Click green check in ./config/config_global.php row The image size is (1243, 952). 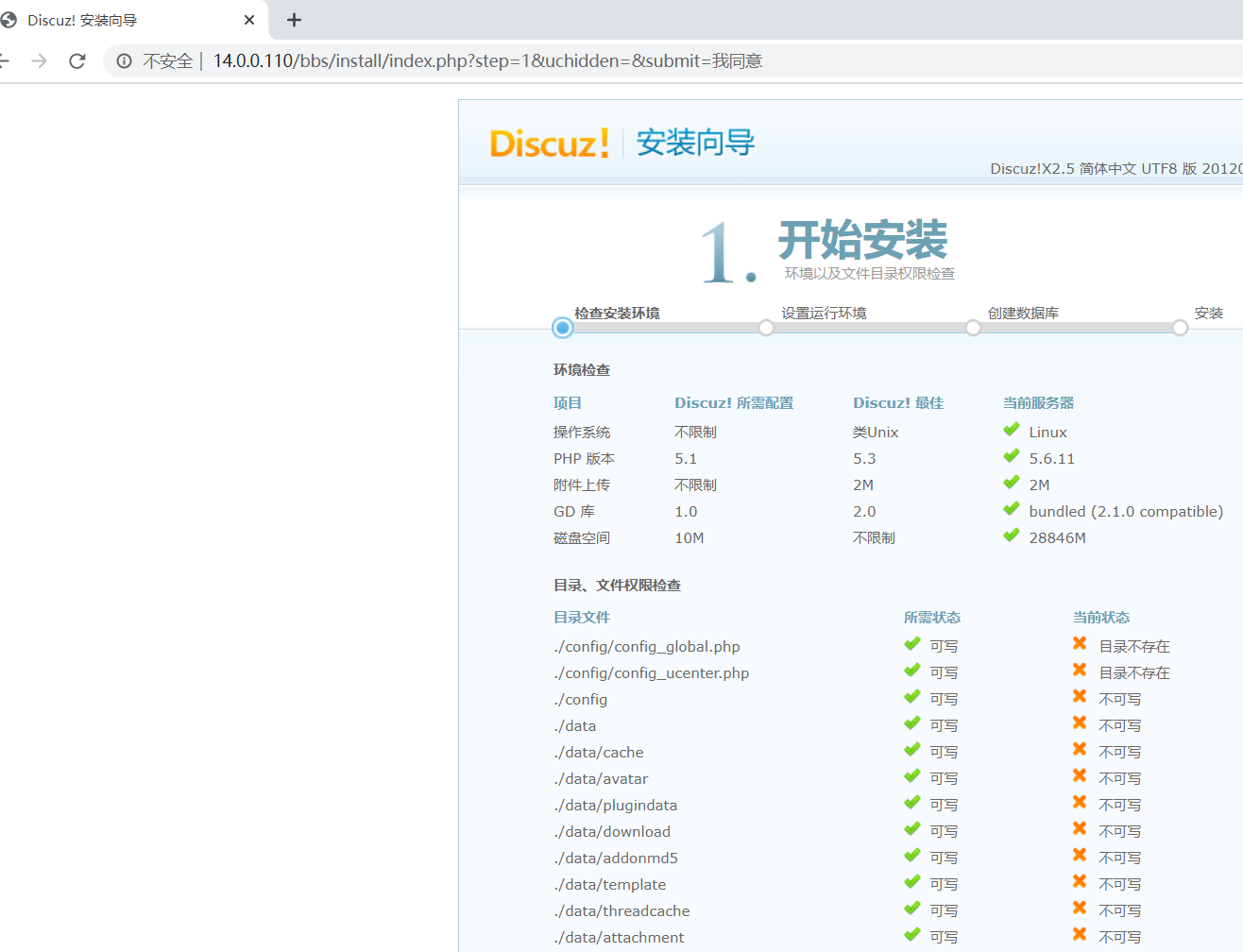point(912,644)
